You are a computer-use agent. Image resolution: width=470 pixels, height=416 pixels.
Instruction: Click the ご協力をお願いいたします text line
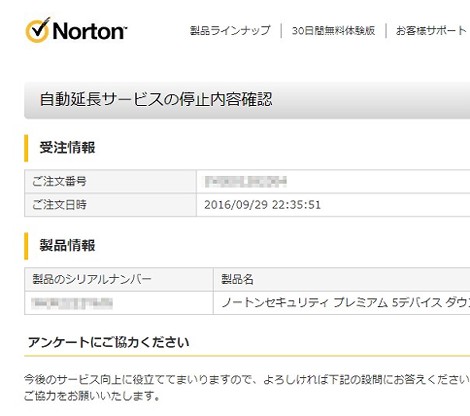tap(92, 396)
